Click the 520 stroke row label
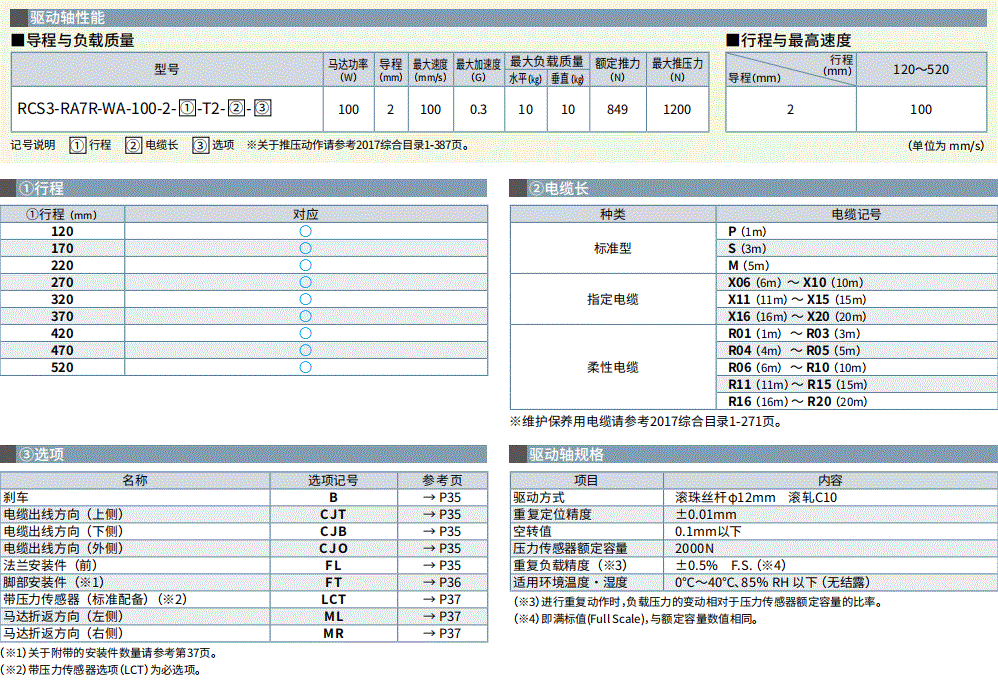The width and height of the screenshot is (998, 695). (62, 368)
